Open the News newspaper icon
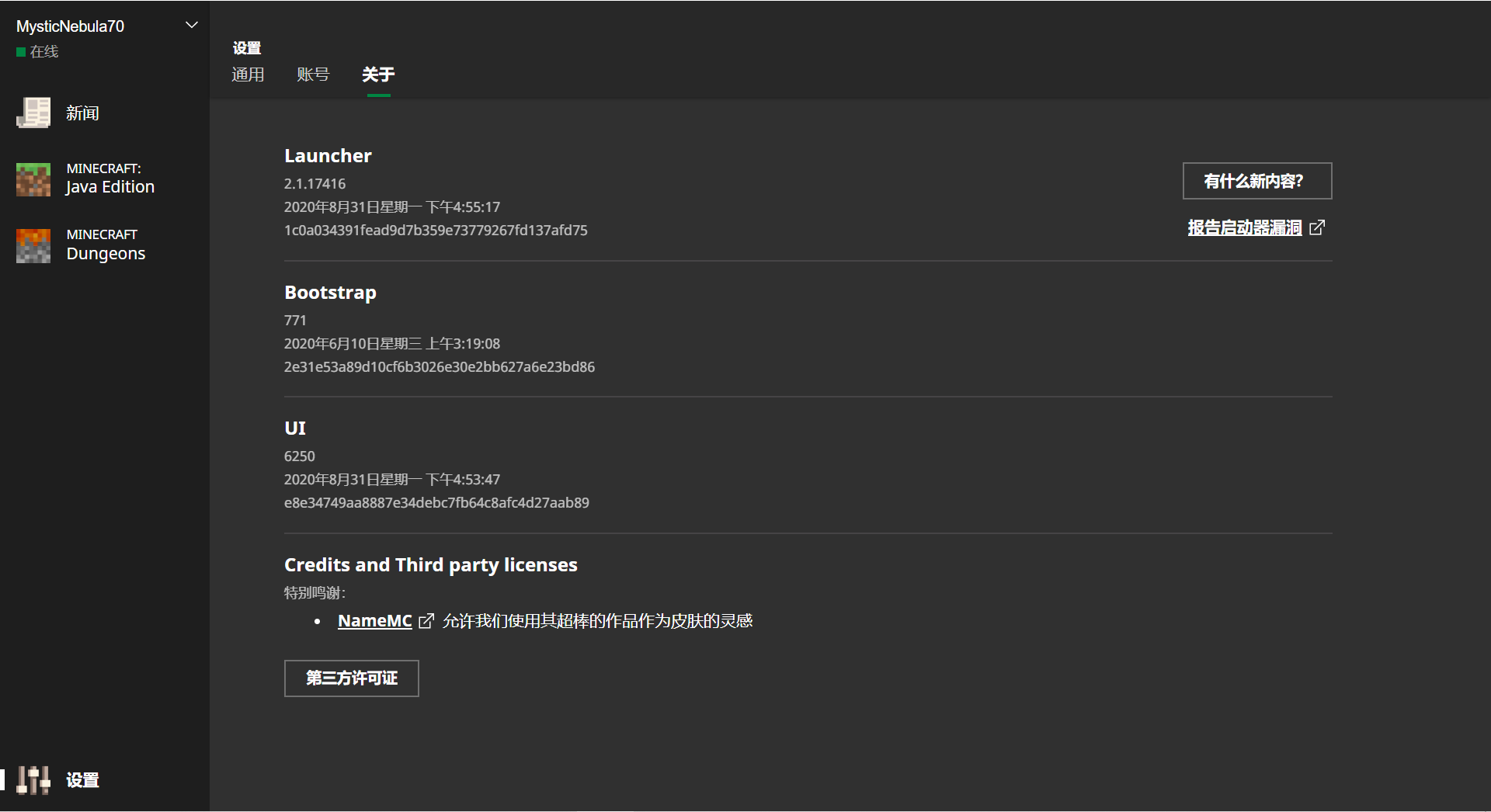Image resolution: width=1491 pixels, height=812 pixels. [33, 113]
